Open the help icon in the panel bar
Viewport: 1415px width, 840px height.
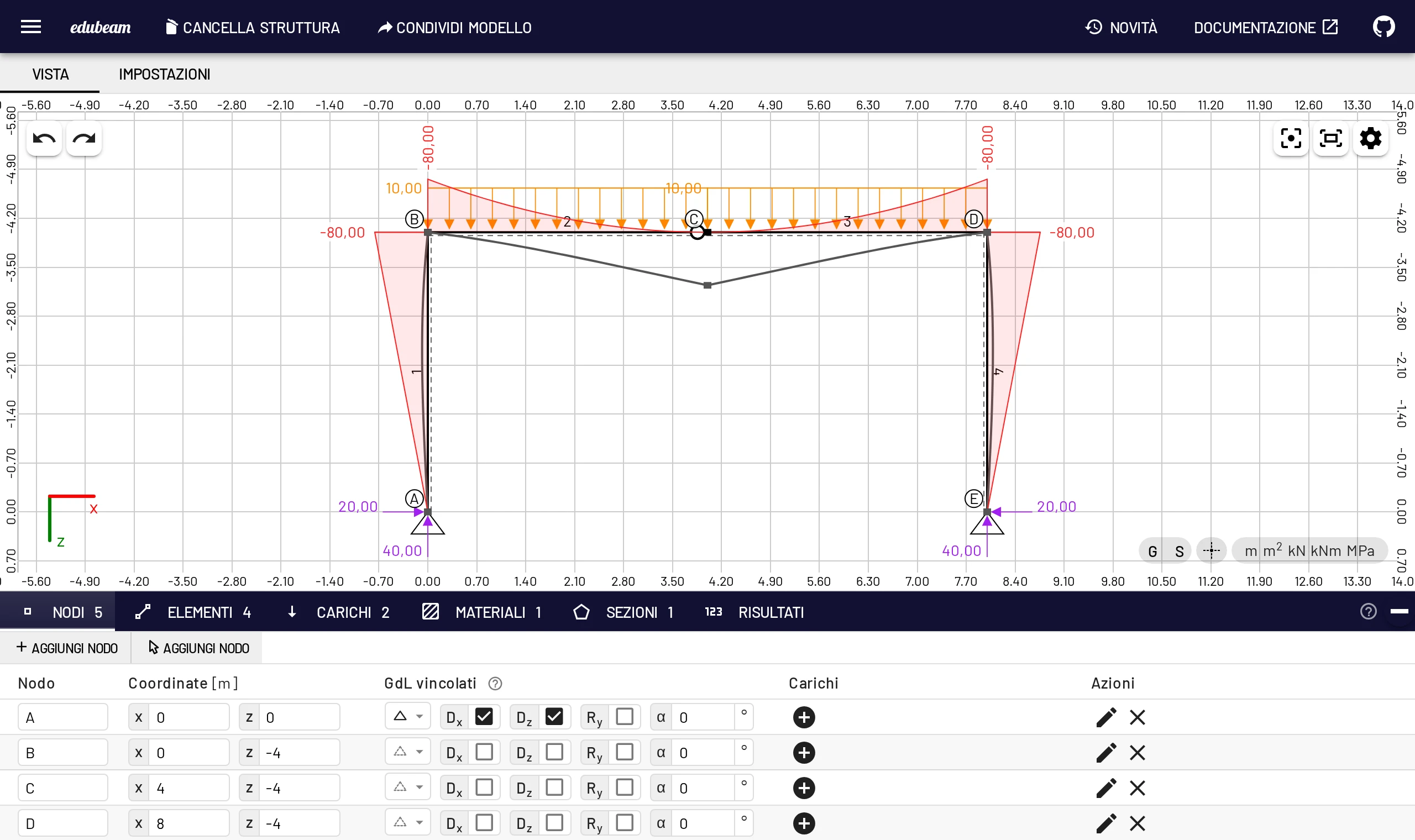point(1368,611)
